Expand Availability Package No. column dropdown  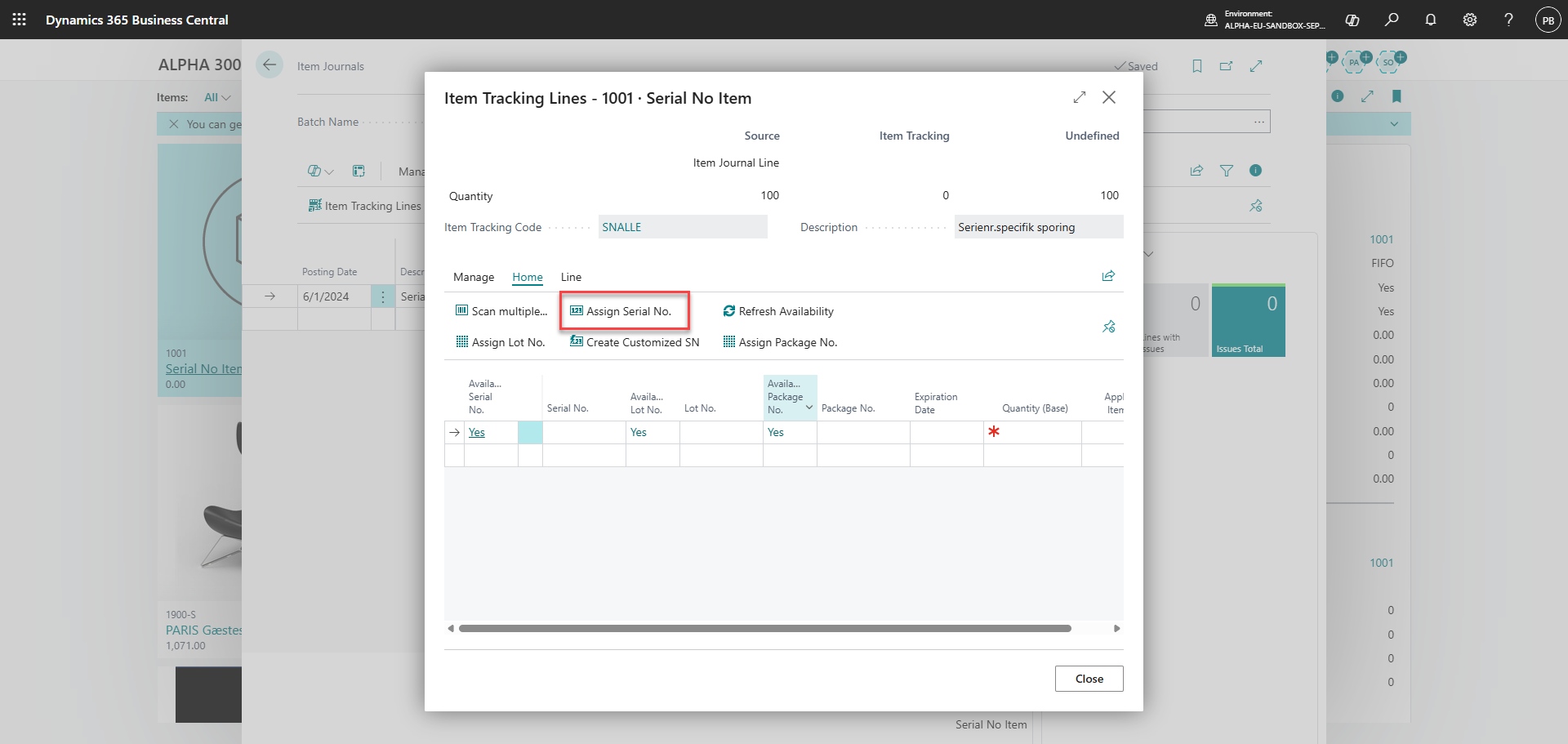point(809,408)
